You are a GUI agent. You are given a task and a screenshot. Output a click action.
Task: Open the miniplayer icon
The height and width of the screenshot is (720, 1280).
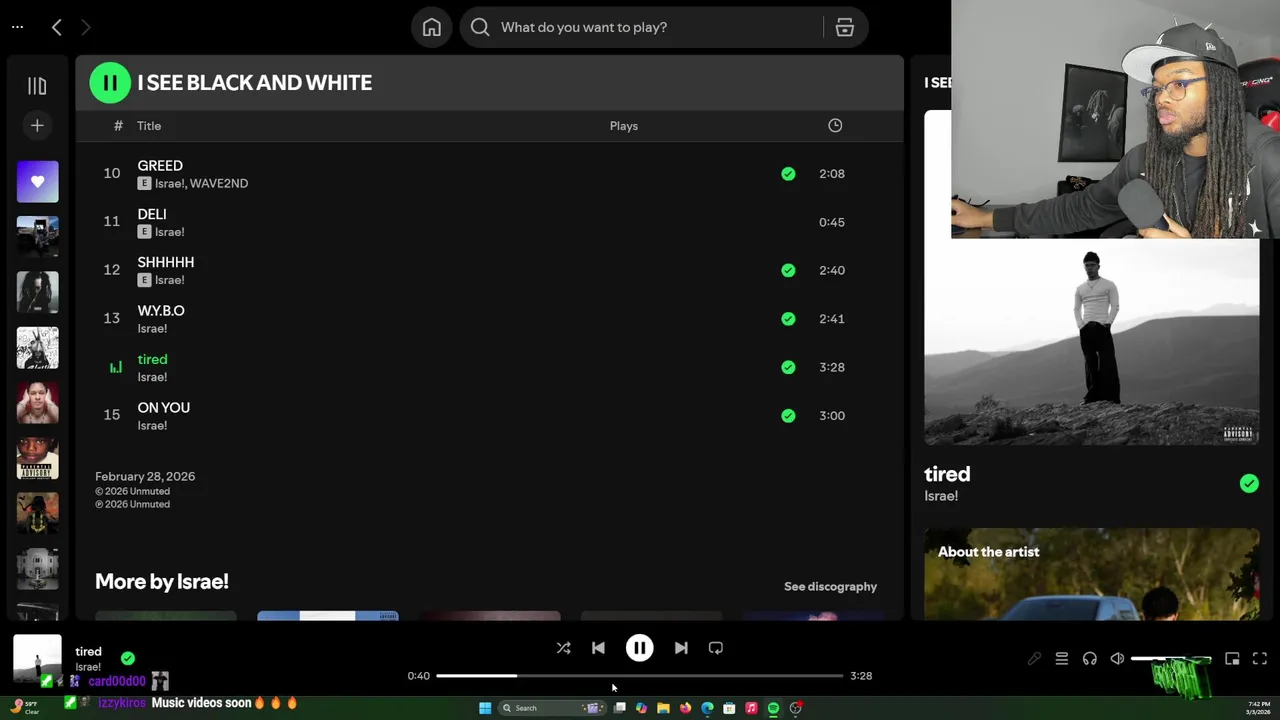click(1232, 659)
